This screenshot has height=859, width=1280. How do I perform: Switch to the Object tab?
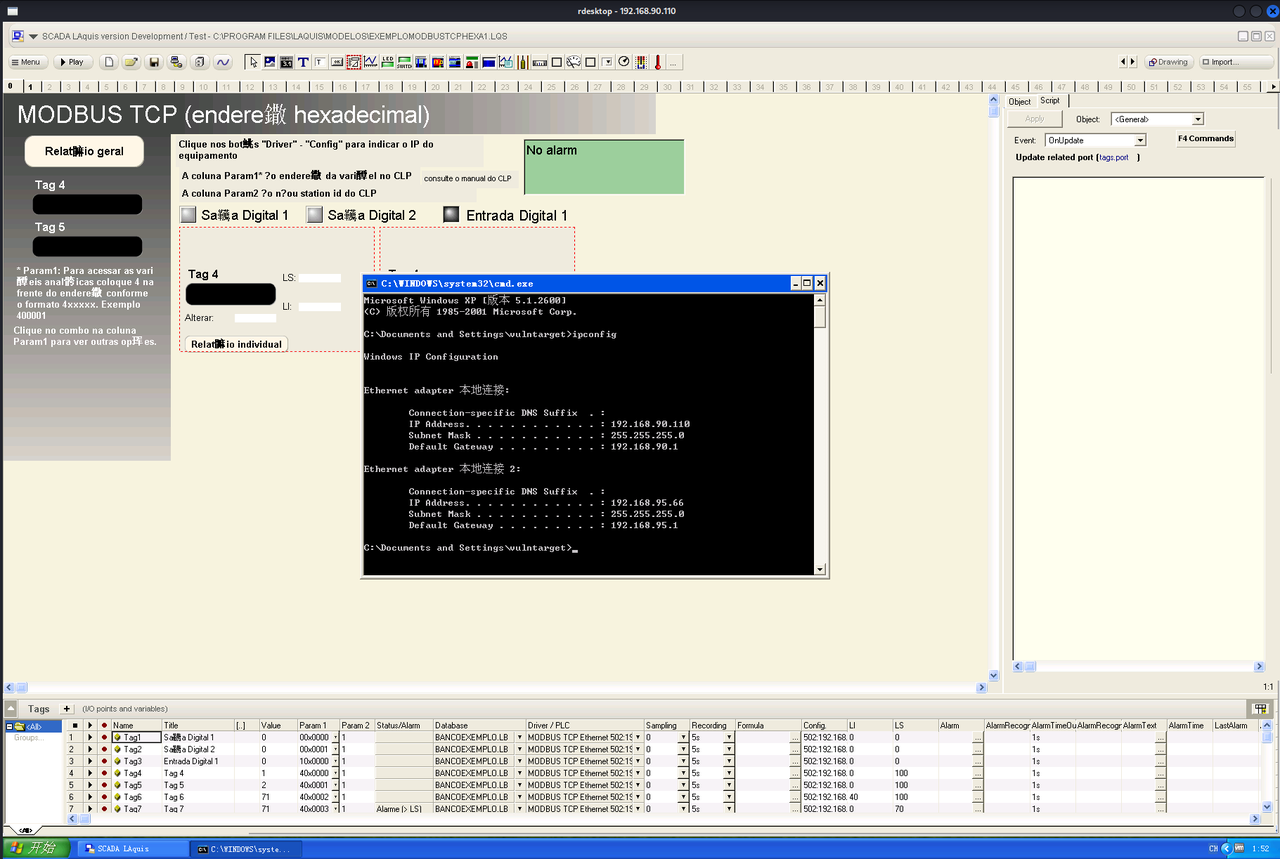[1019, 101]
